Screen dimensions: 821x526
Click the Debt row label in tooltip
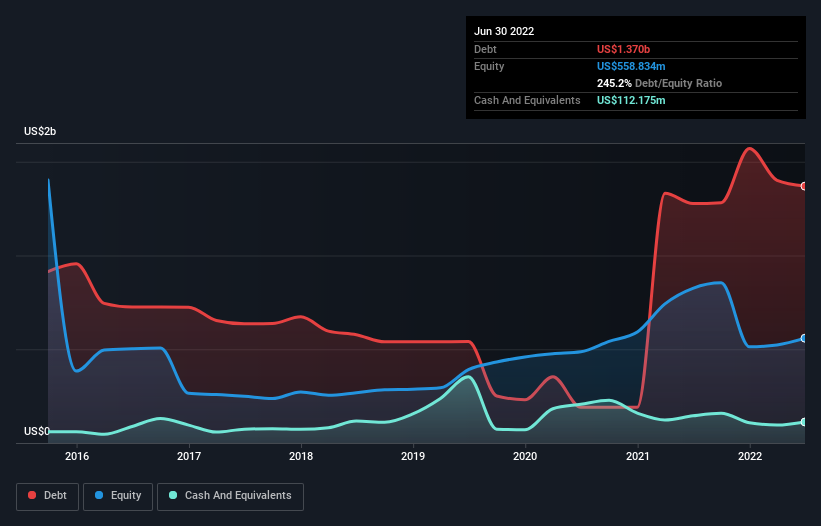coord(485,49)
